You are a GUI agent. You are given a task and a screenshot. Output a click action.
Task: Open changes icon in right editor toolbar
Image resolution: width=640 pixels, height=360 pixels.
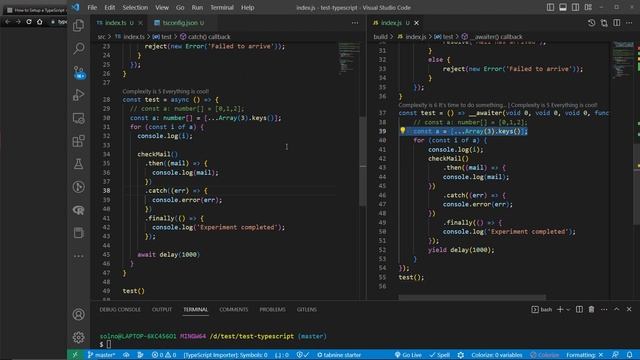604,23
